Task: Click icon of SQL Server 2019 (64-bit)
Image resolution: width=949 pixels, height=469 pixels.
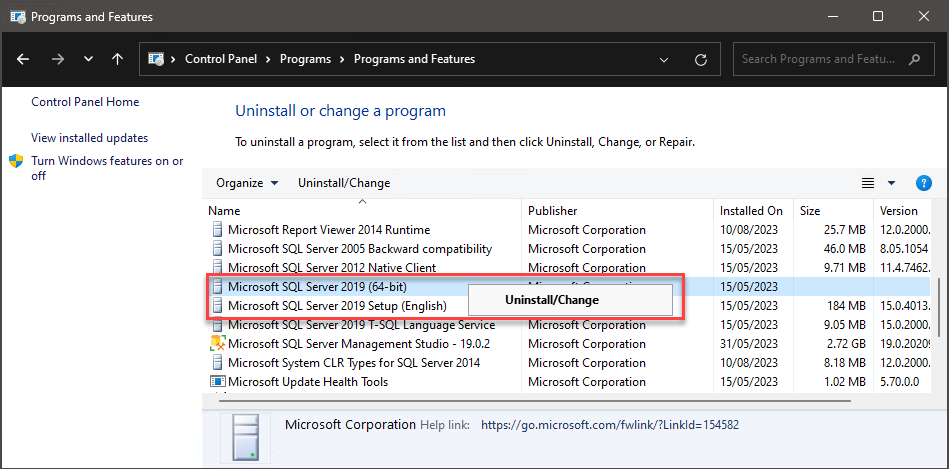Action: pyautogui.click(x=217, y=286)
